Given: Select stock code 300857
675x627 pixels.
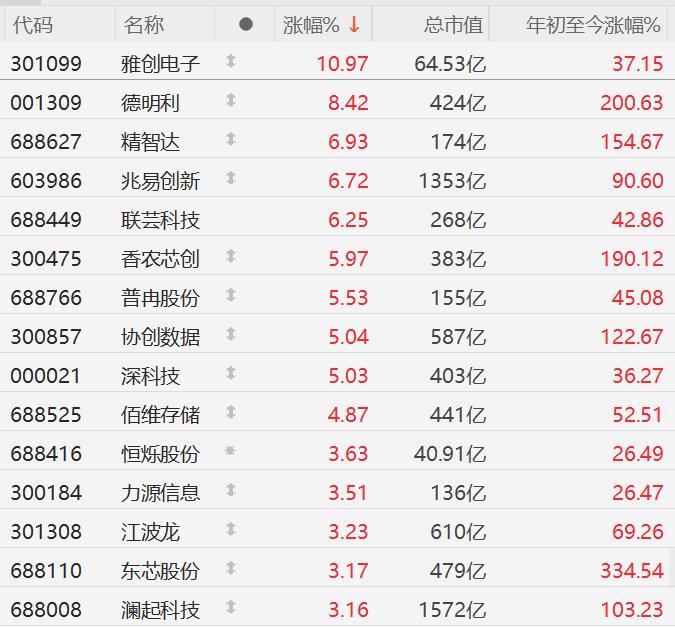Looking at the screenshot, I should [46, 337].
